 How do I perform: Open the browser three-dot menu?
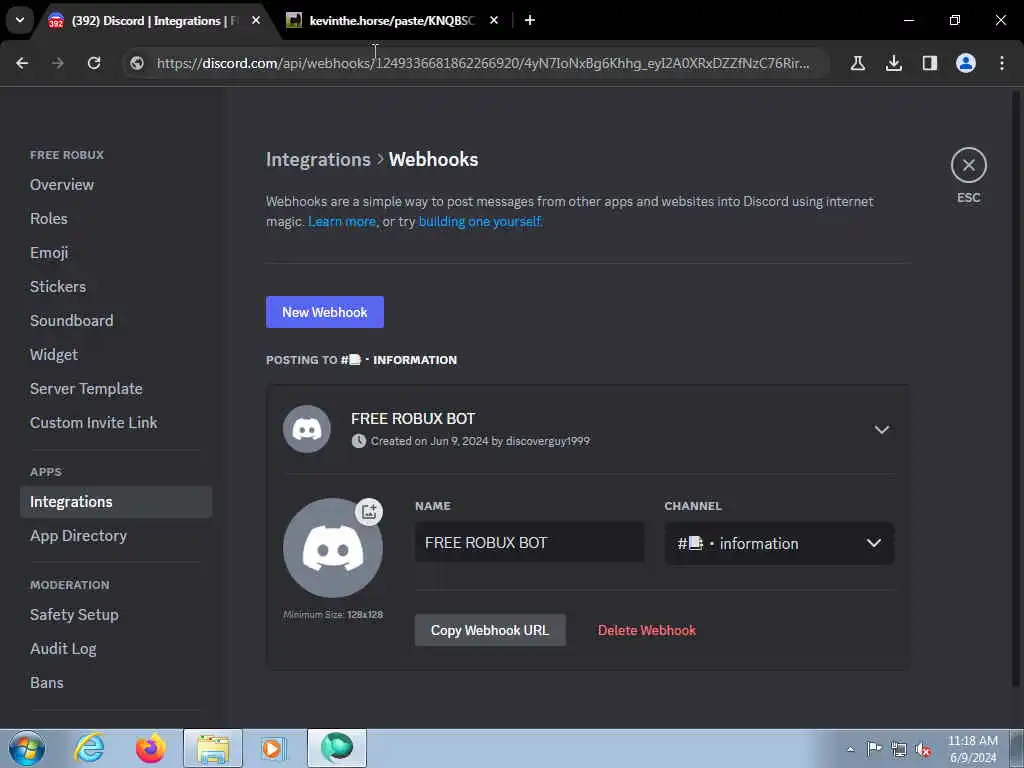click(1002, 63)
